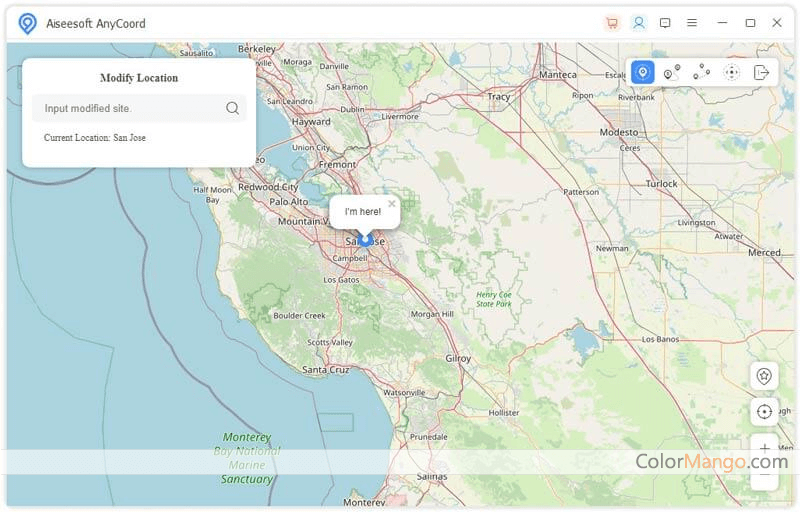Click the exit icon in map toolbar
Screen dimensions: 800x512
762,72
